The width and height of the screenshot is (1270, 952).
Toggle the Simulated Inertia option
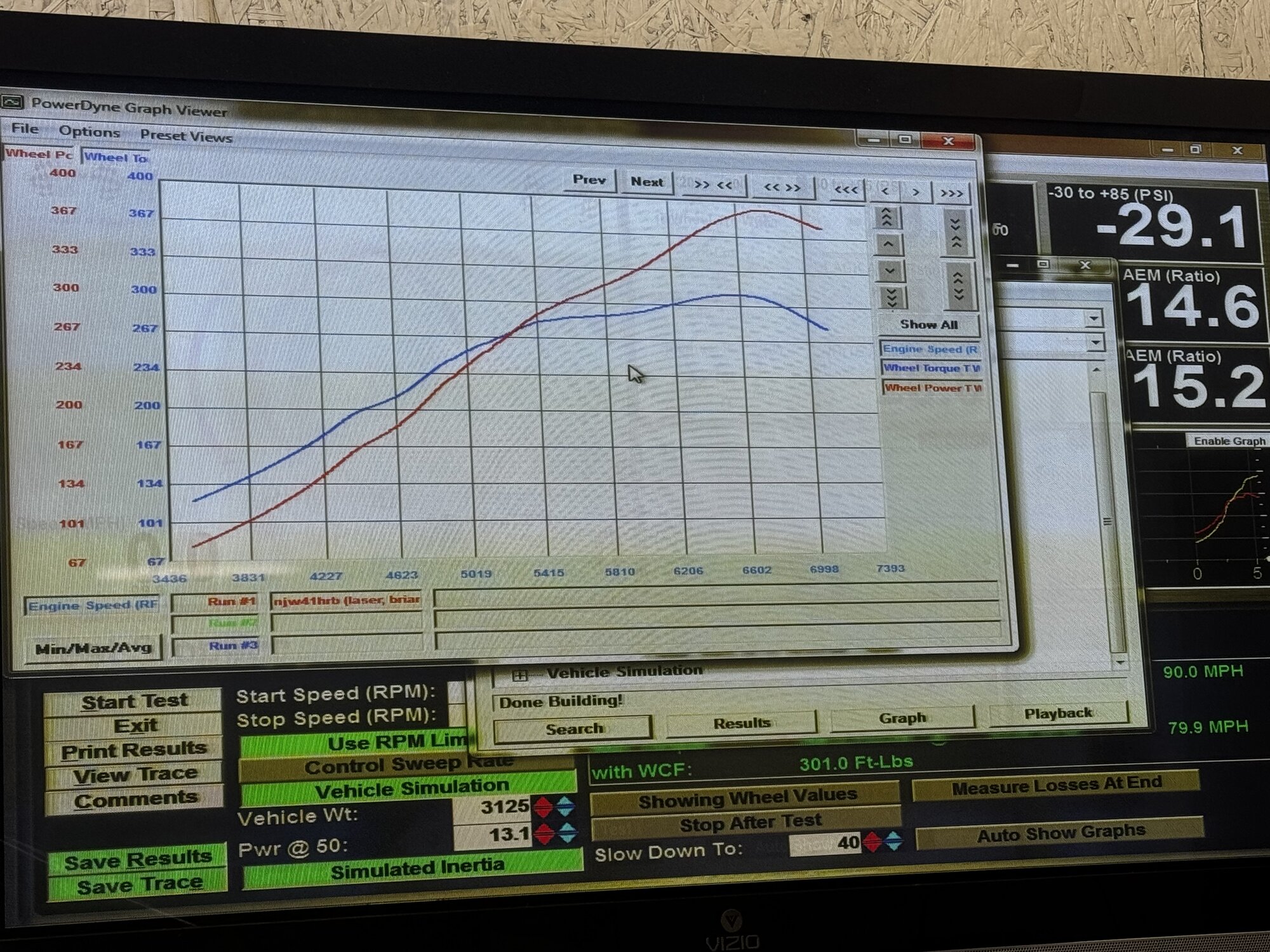click(x=413, y=868)
